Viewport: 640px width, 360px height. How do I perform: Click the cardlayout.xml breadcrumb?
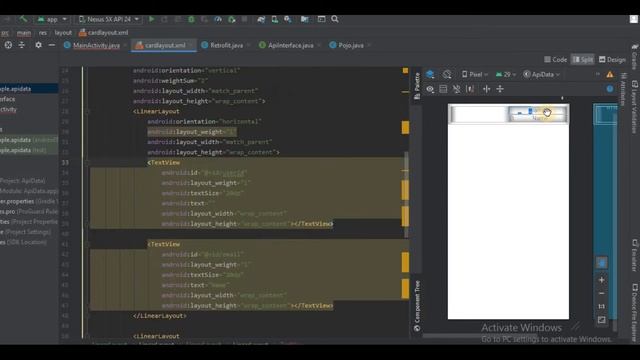coord(103,33)
